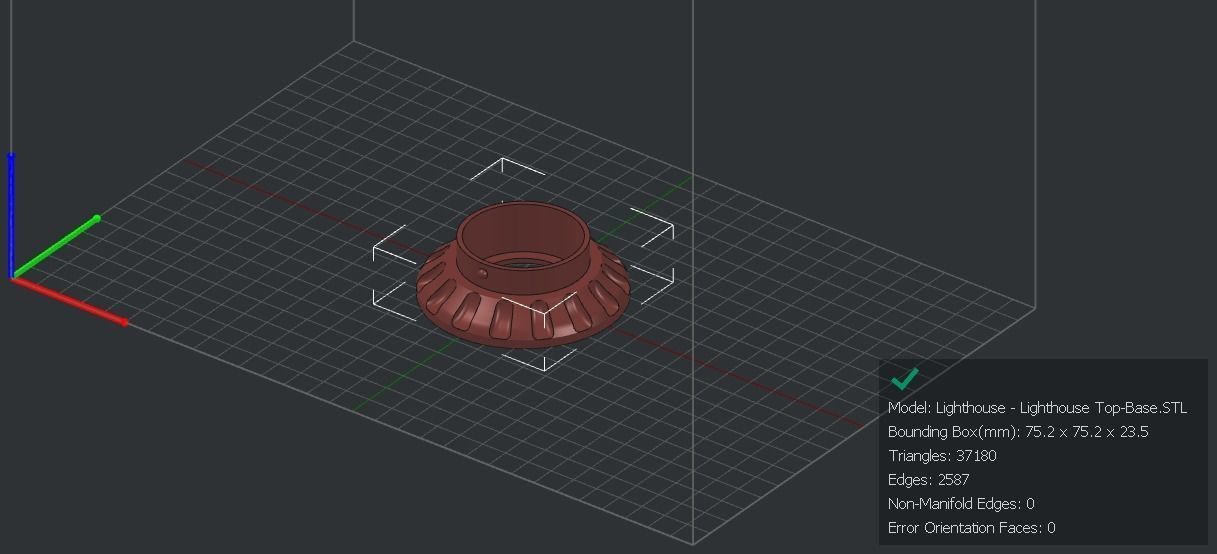Click the green Y axis arrow
1217x554 pixels.
(56, 246)
